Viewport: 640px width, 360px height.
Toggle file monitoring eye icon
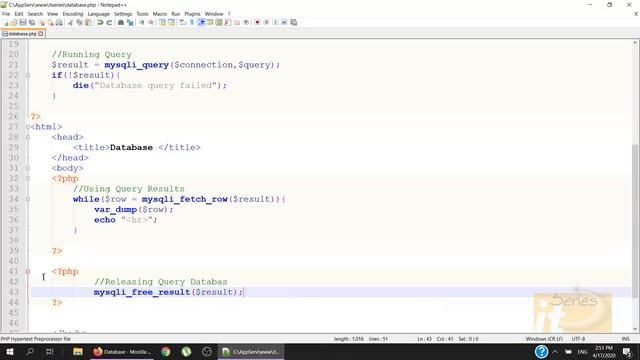pos(246,22)
